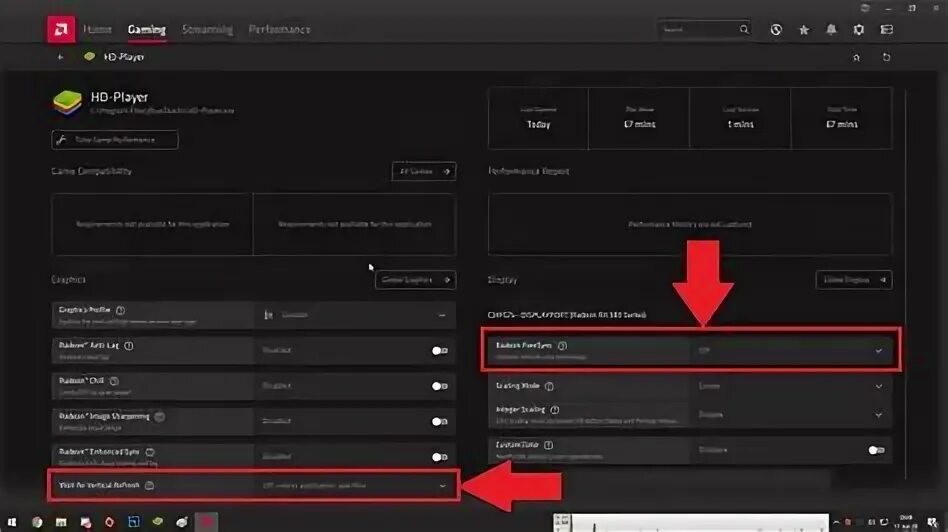This screenshot has height=532, width=948.
Task: Click the Radeon FreeSync info icon
Action: pos(562,346)
